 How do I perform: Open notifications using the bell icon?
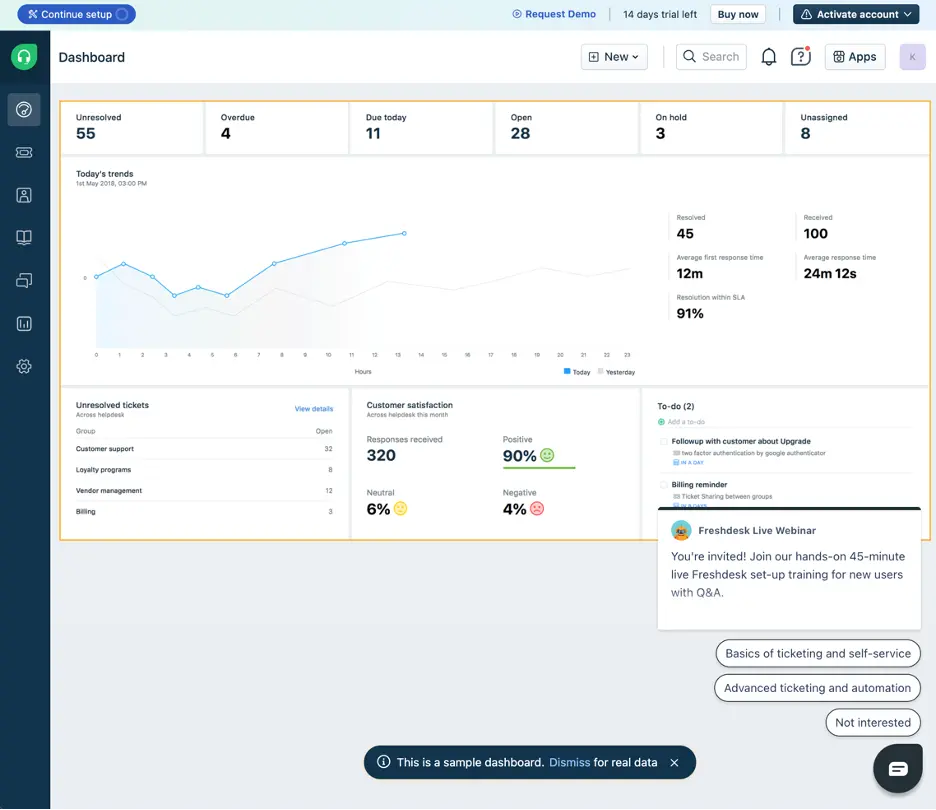(x=769, y=56)
